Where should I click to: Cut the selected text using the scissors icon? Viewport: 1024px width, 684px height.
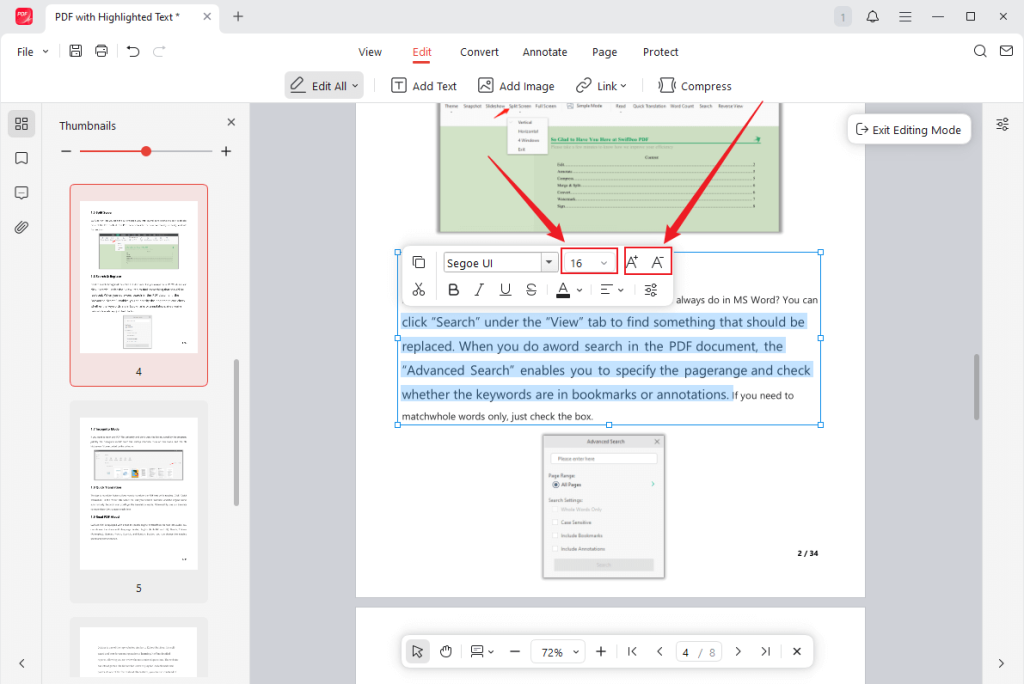pyautogui.click(x=419, y=290)
